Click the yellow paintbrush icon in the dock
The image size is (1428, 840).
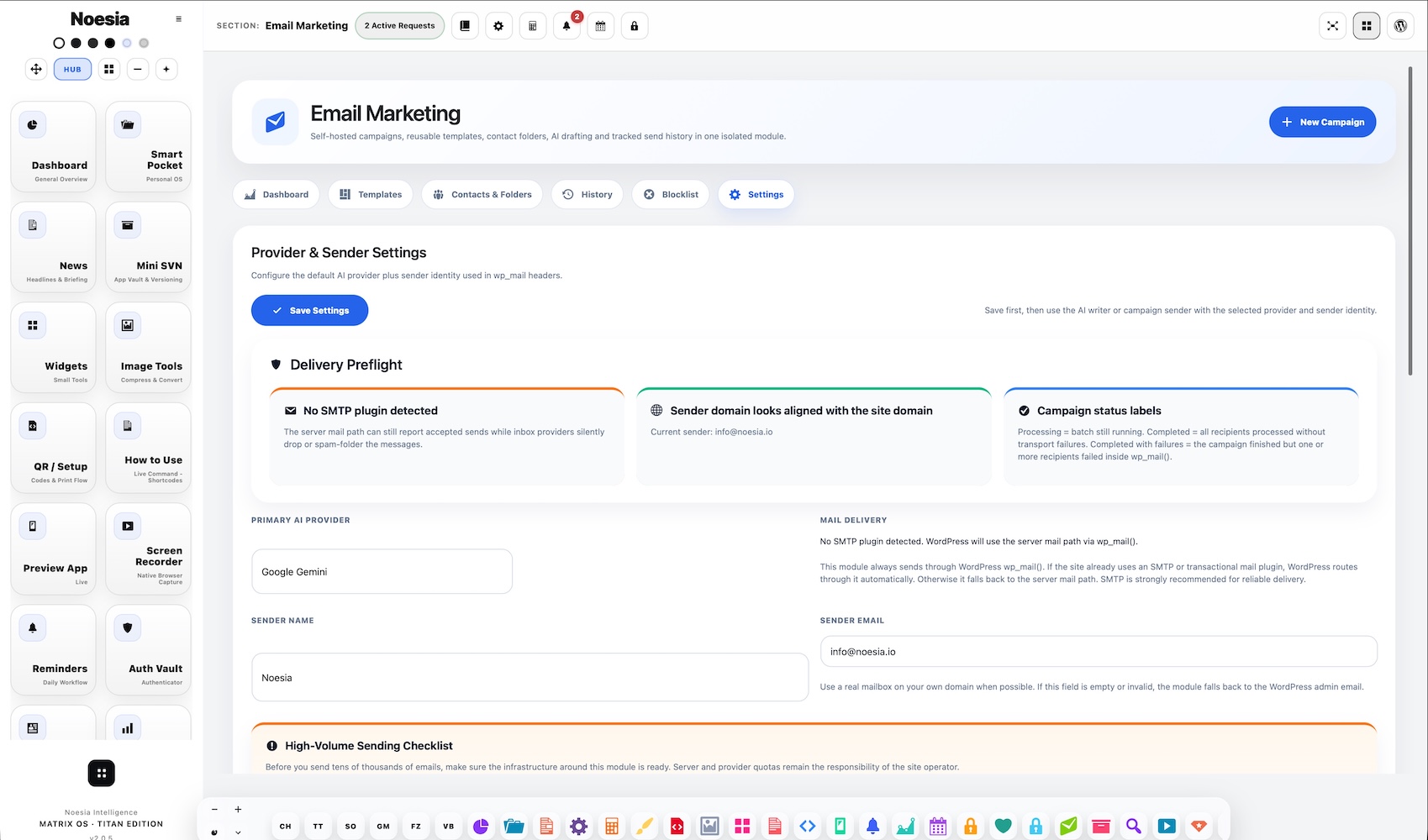point(645,827)
